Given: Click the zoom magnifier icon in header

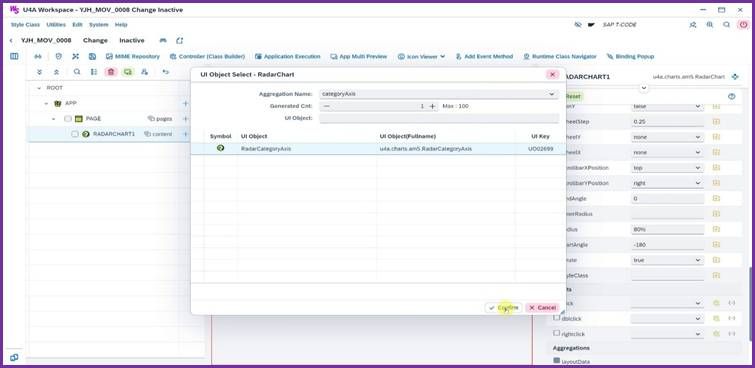Looking at the screenshot, I should click(710, 25).
